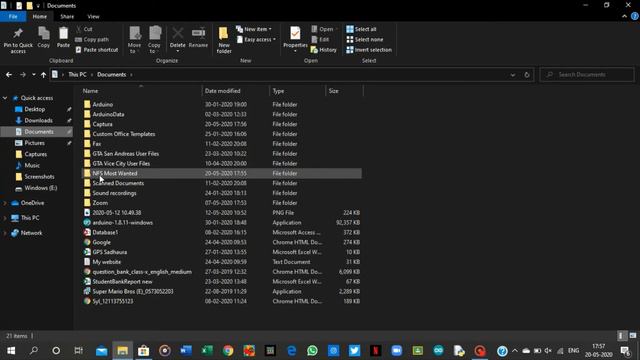Create a New folder from ribbon

224,40
